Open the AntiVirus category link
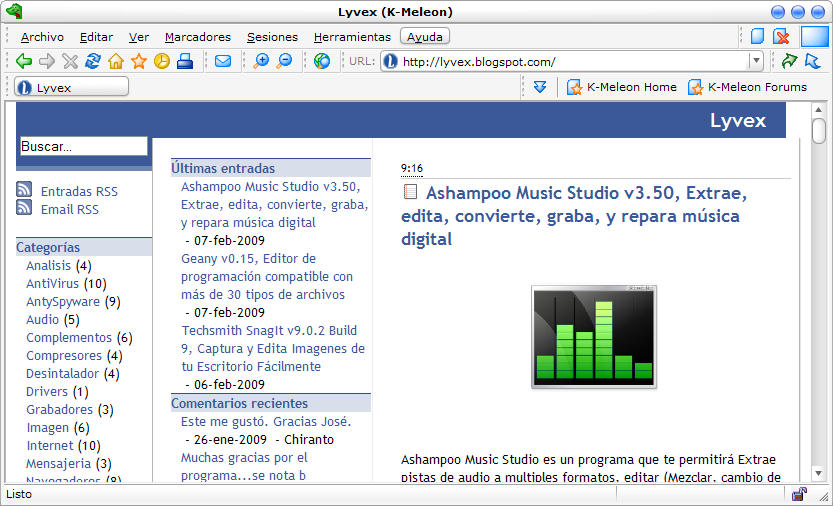 52,284
